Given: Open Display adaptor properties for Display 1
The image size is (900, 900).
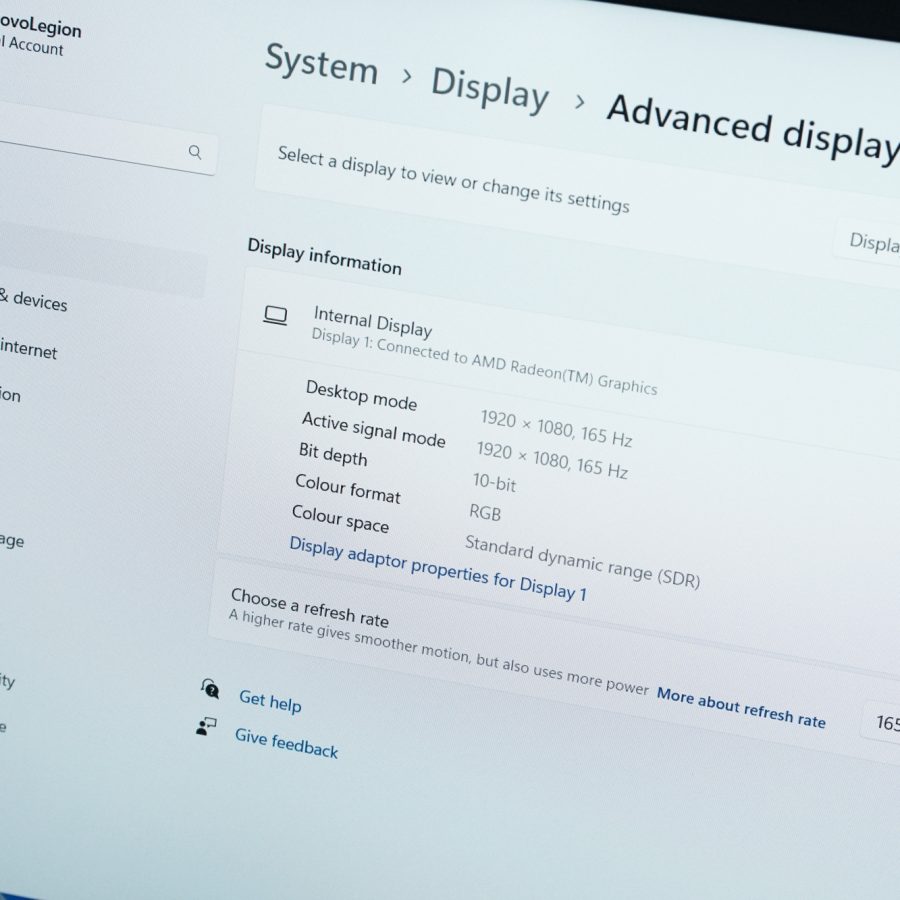Looking at the screenshot, I should pos(438,568).
